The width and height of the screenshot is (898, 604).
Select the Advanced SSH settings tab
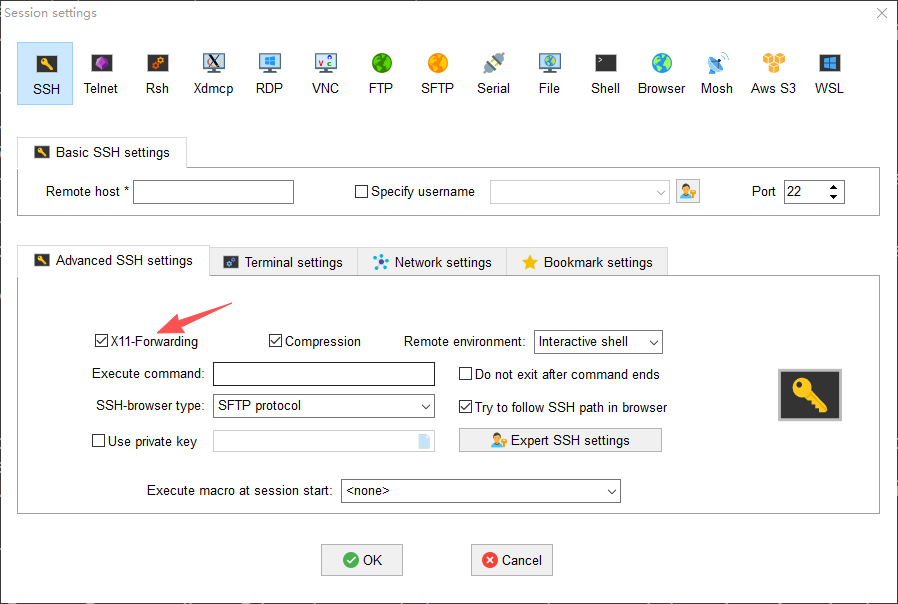(113, 260)
